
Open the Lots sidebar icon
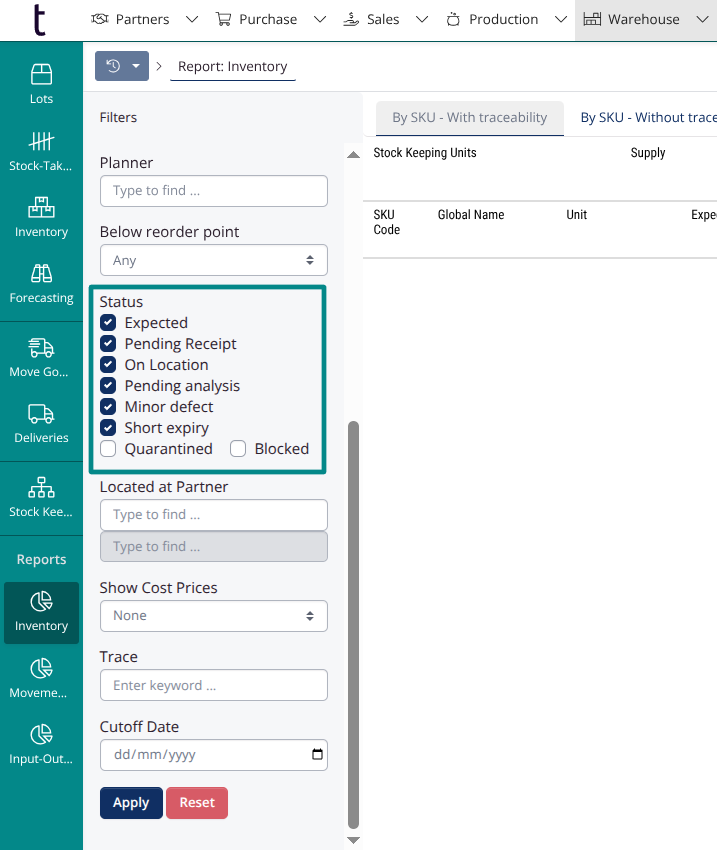click(41, 75)
